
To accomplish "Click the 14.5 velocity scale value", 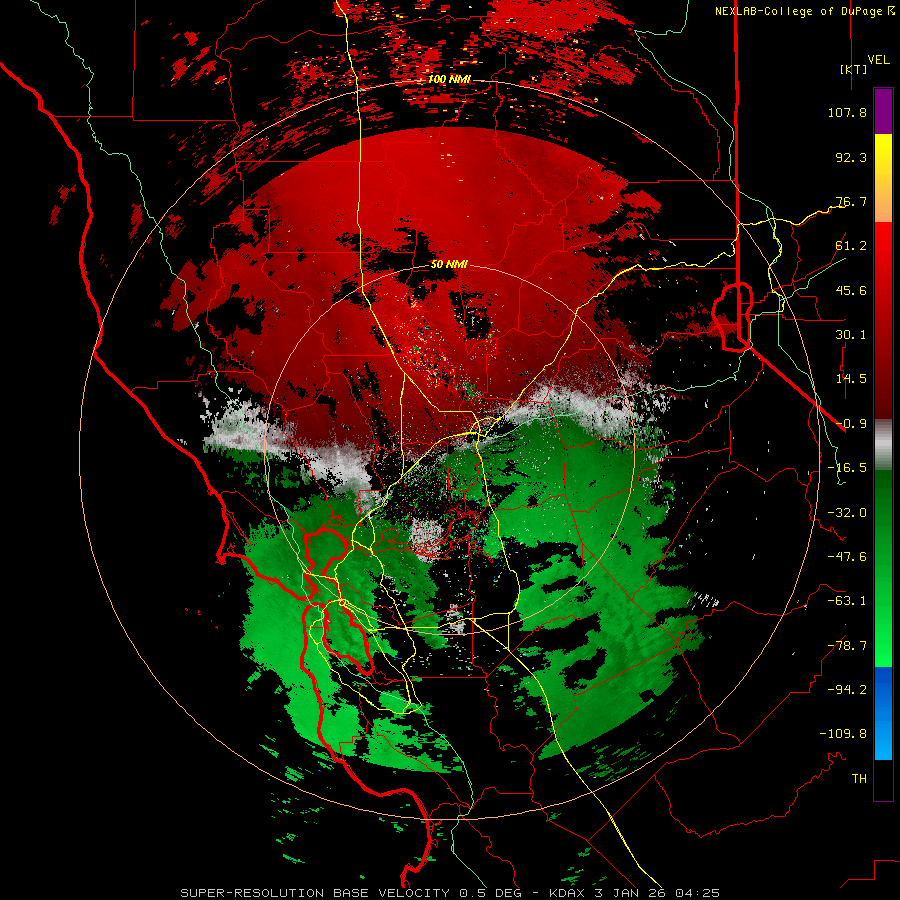I will (851, 379).
